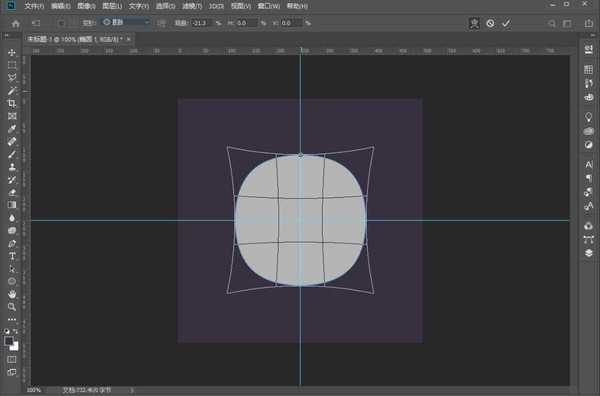This screenshot has width=600, height=396.
Task: Select the History Brush tool
Action: pyautogui.click(x=12, y=179)
